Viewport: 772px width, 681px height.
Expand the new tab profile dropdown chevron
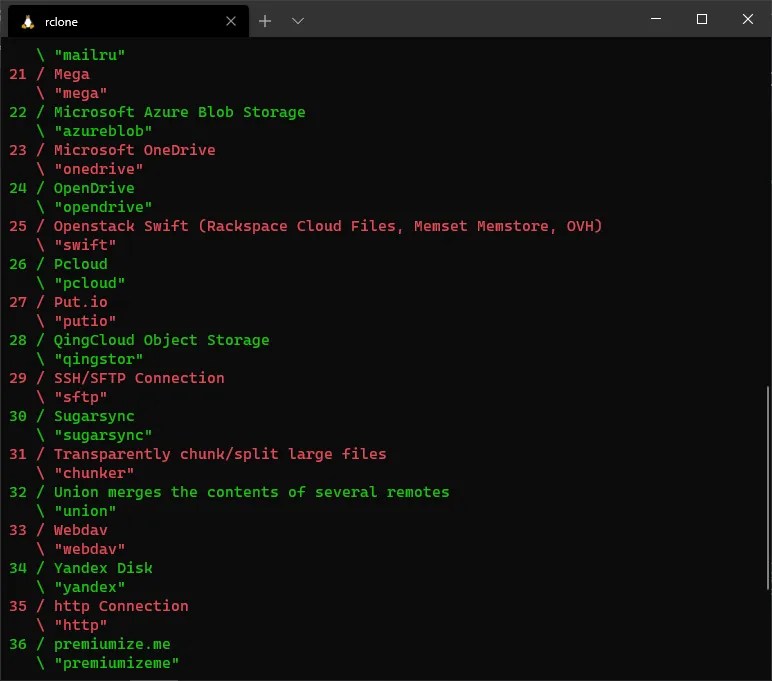click(297, 21)
